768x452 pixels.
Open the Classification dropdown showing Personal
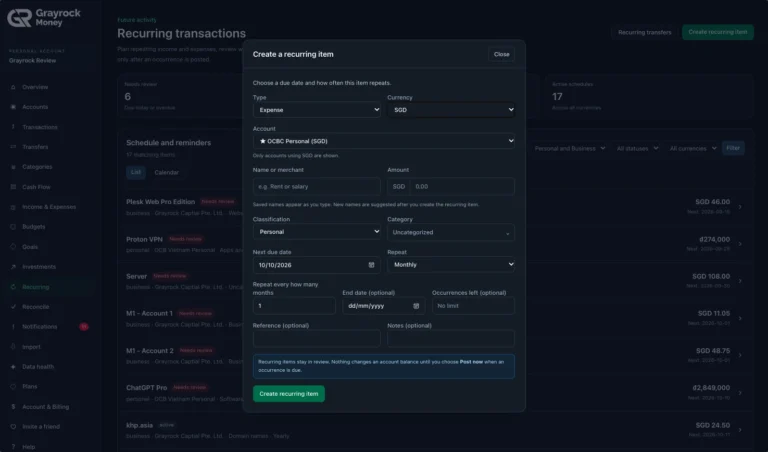(x=316, y=232)
